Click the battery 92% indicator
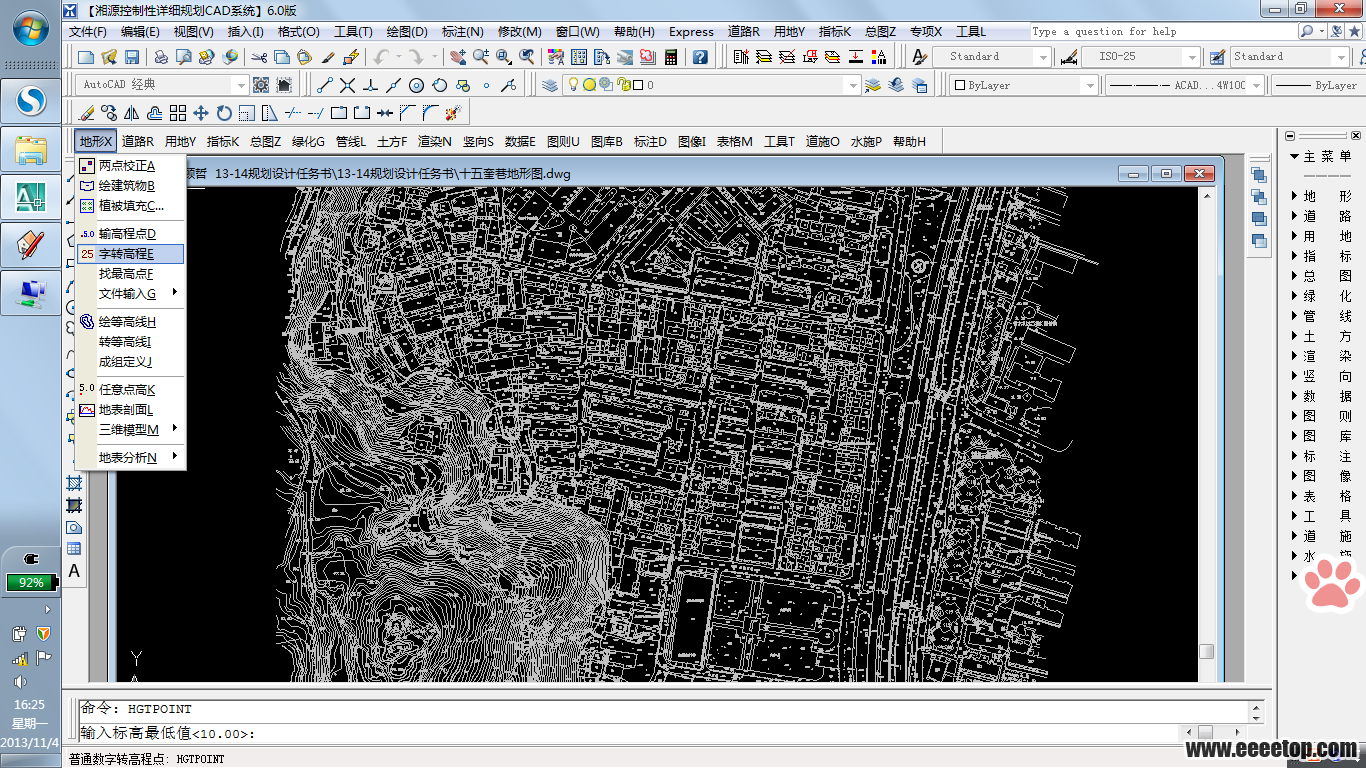 [x=31, y=582]
